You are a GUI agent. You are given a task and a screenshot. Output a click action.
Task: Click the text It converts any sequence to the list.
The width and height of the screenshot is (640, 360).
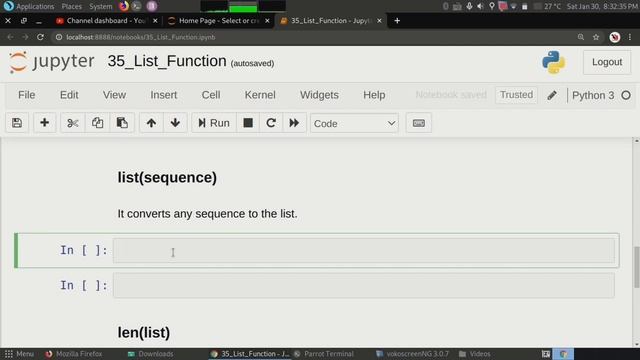207,214
